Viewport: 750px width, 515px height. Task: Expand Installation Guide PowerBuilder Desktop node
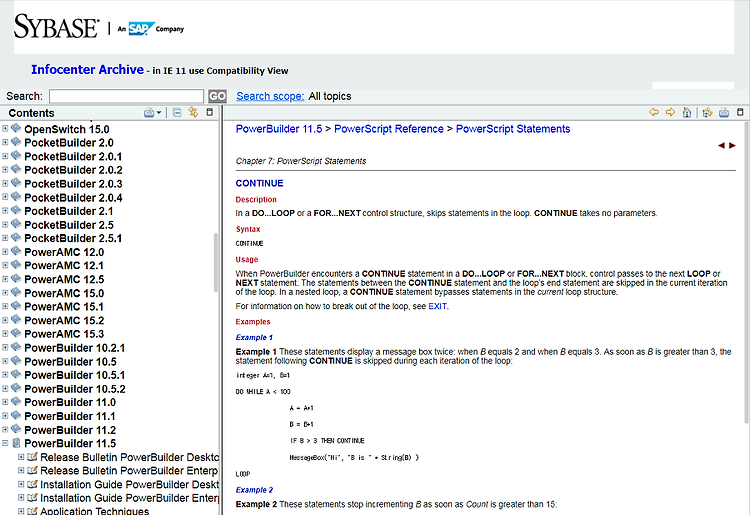[21, 484]
